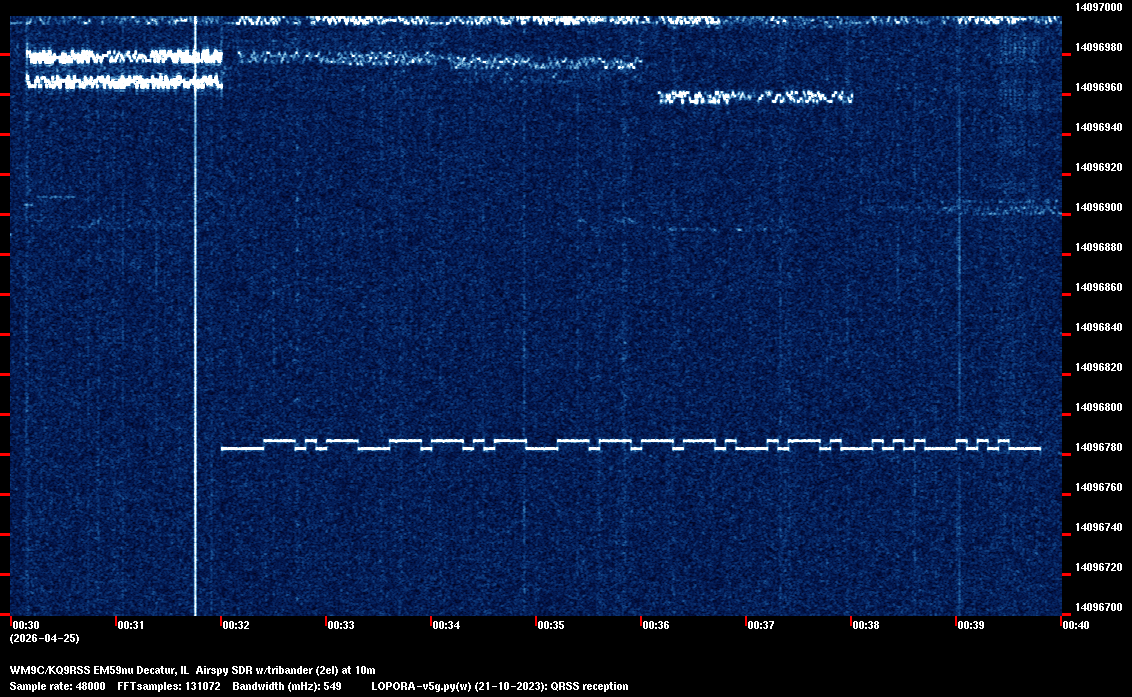Click the (2026-04-25) date text
Screen dimensions: 1132x697
44,638
